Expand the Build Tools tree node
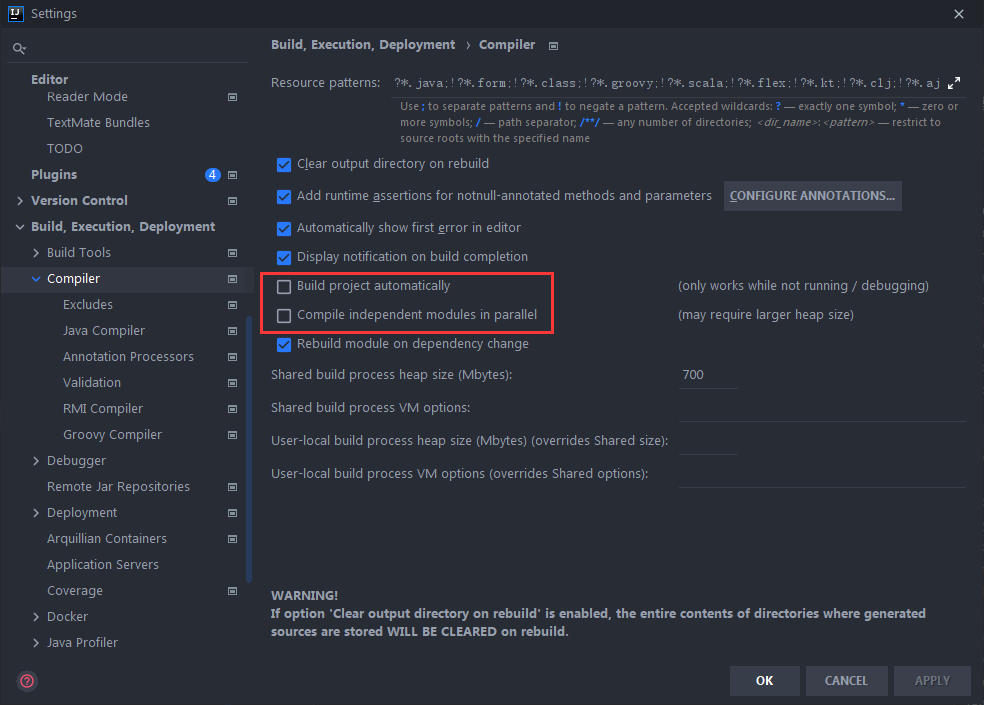Image resolution: width=984 pixels, height=705 pixels. tap(36, 253)
